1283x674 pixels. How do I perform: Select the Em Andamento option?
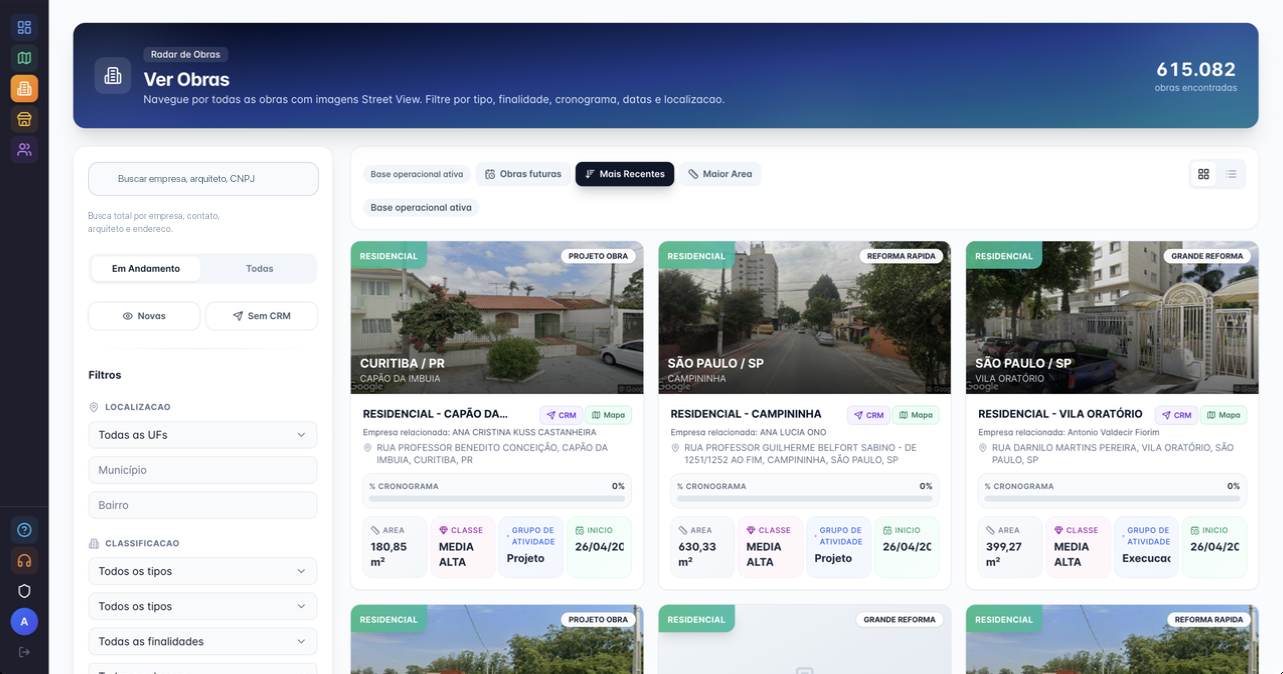click(146, 268)
